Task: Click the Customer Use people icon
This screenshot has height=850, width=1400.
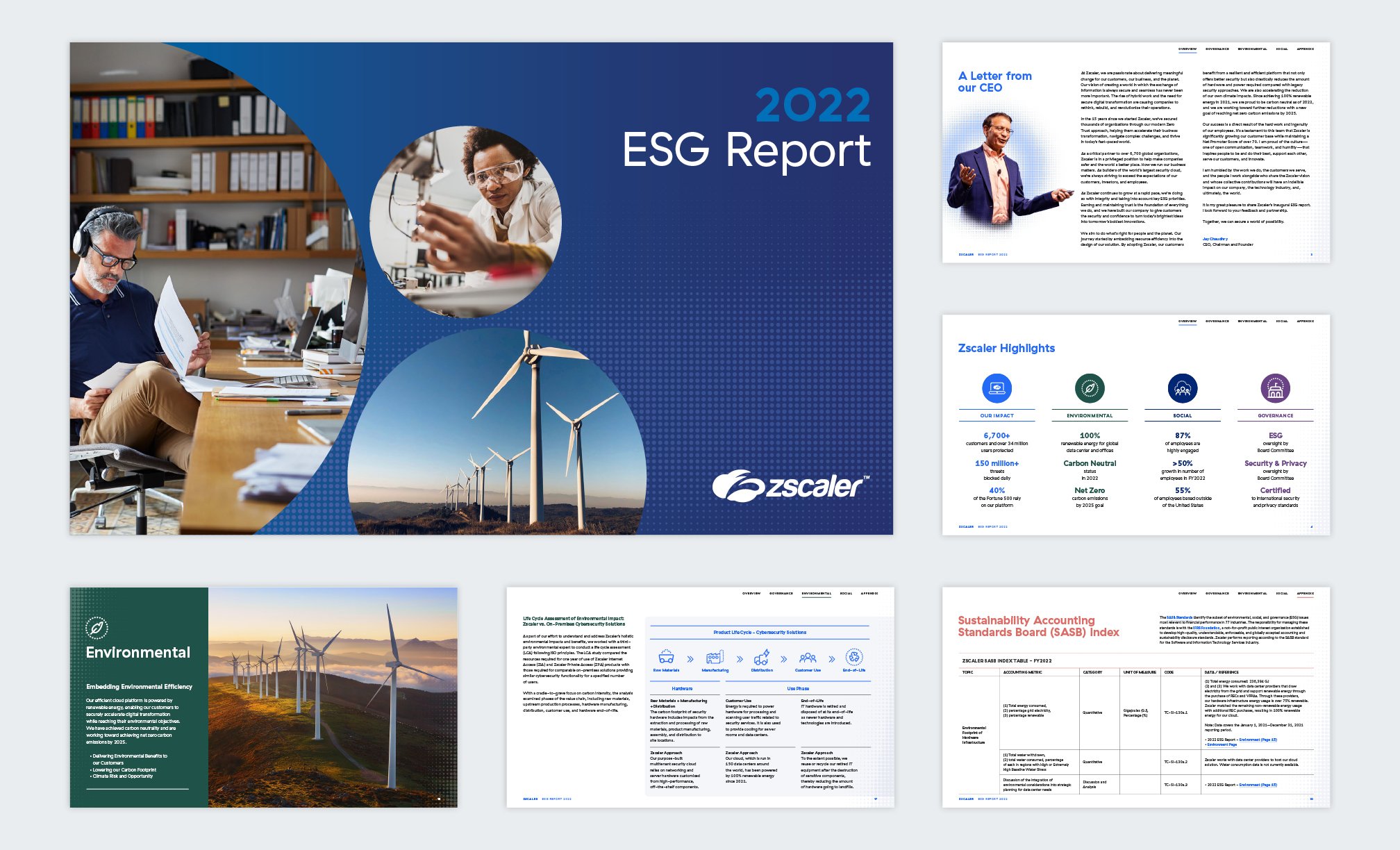Action: [x=808, y=657]
